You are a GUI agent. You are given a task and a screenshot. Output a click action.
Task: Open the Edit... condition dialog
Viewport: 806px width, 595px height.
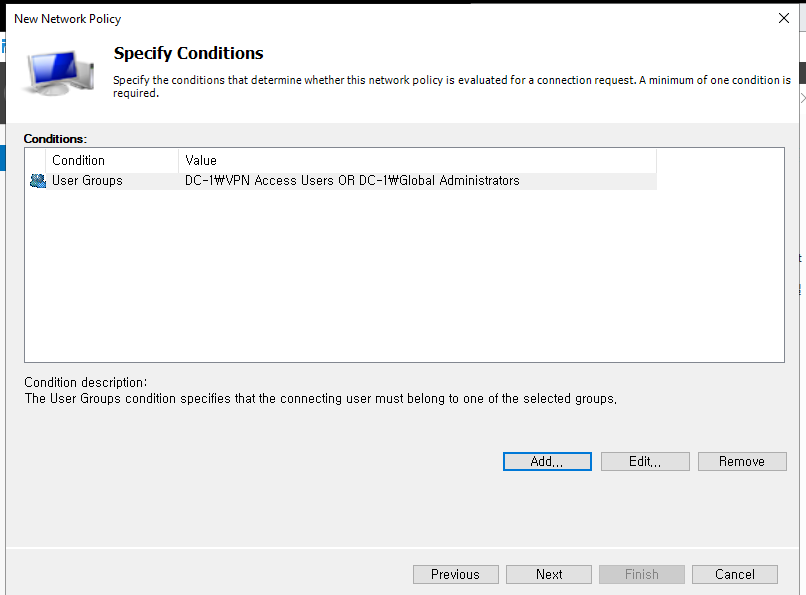[645, 461]
